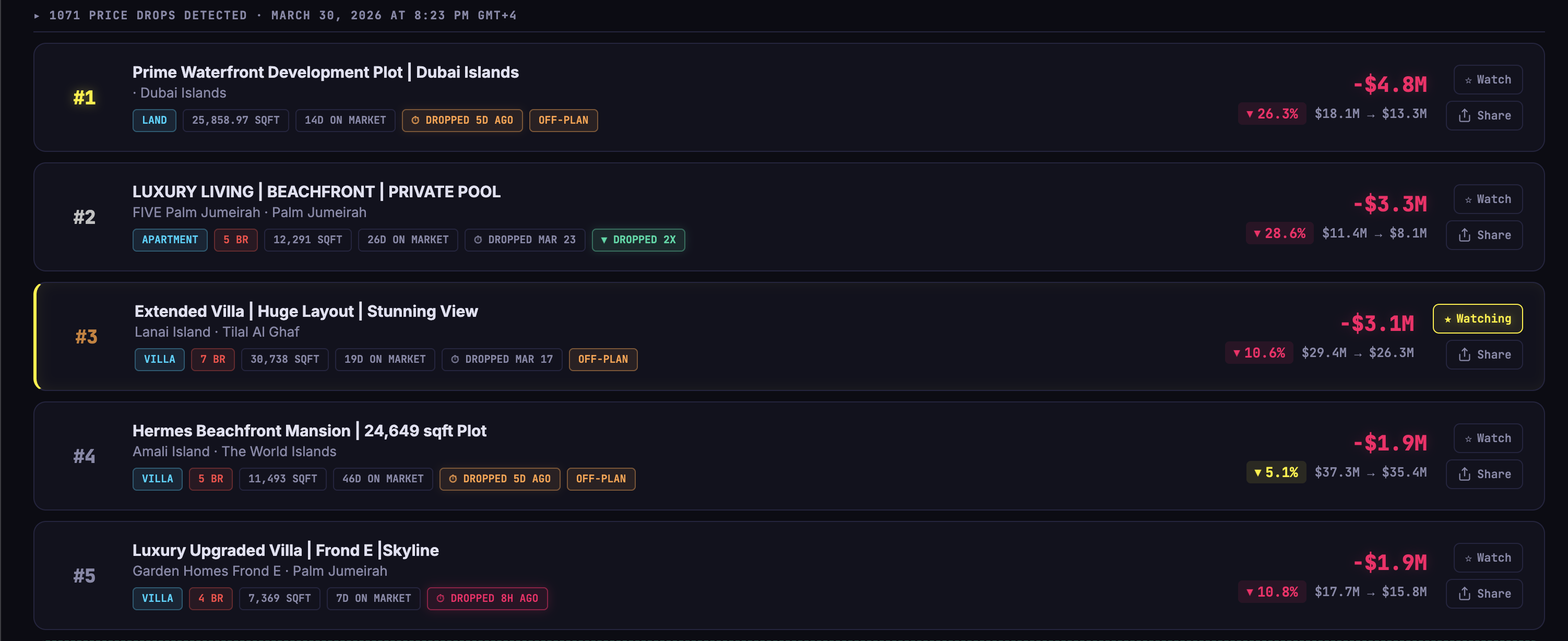
Task: Open the 26.3% drop badge on listing #1
Action: pyautogui.click(x=1272, y=114)
